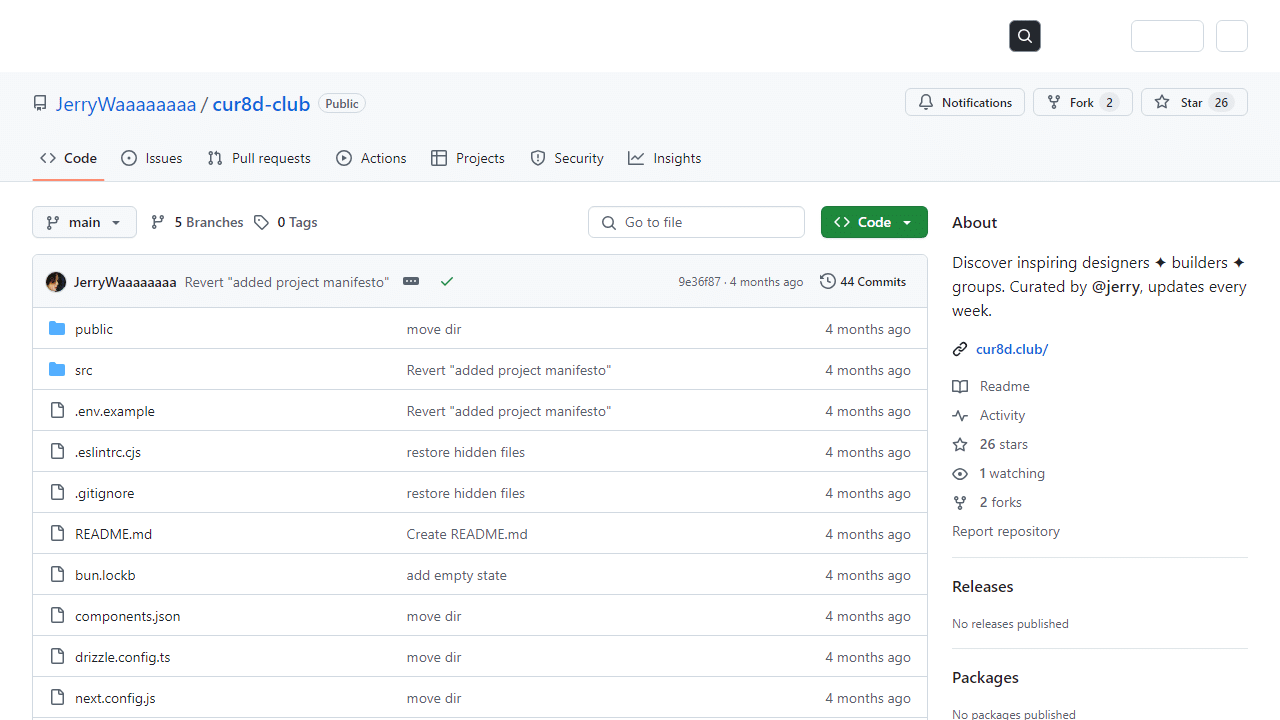Click the public folder icon

tap(57, 329)
